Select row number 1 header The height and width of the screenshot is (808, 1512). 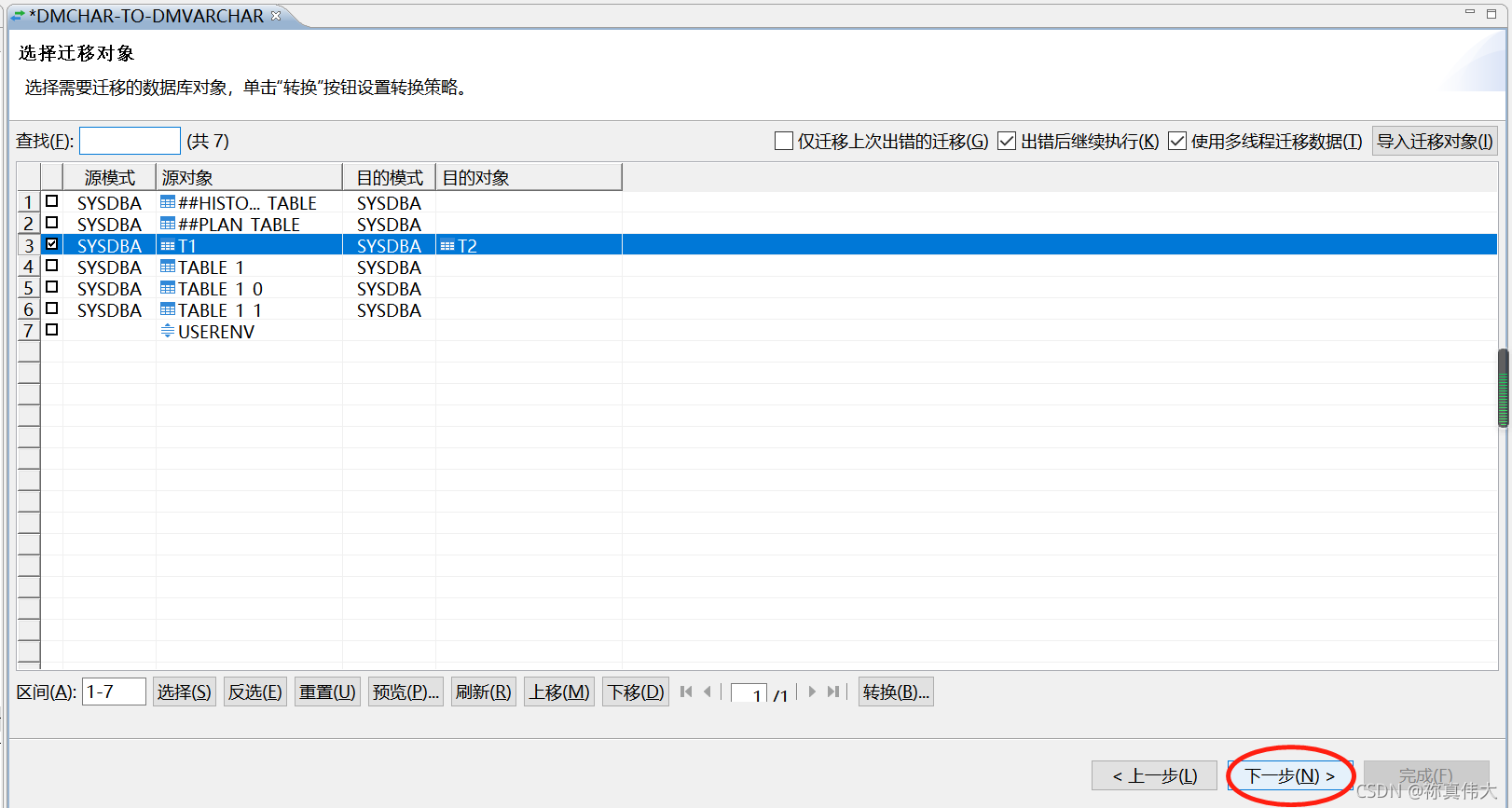pyautogui.click(x=29, y=202)
